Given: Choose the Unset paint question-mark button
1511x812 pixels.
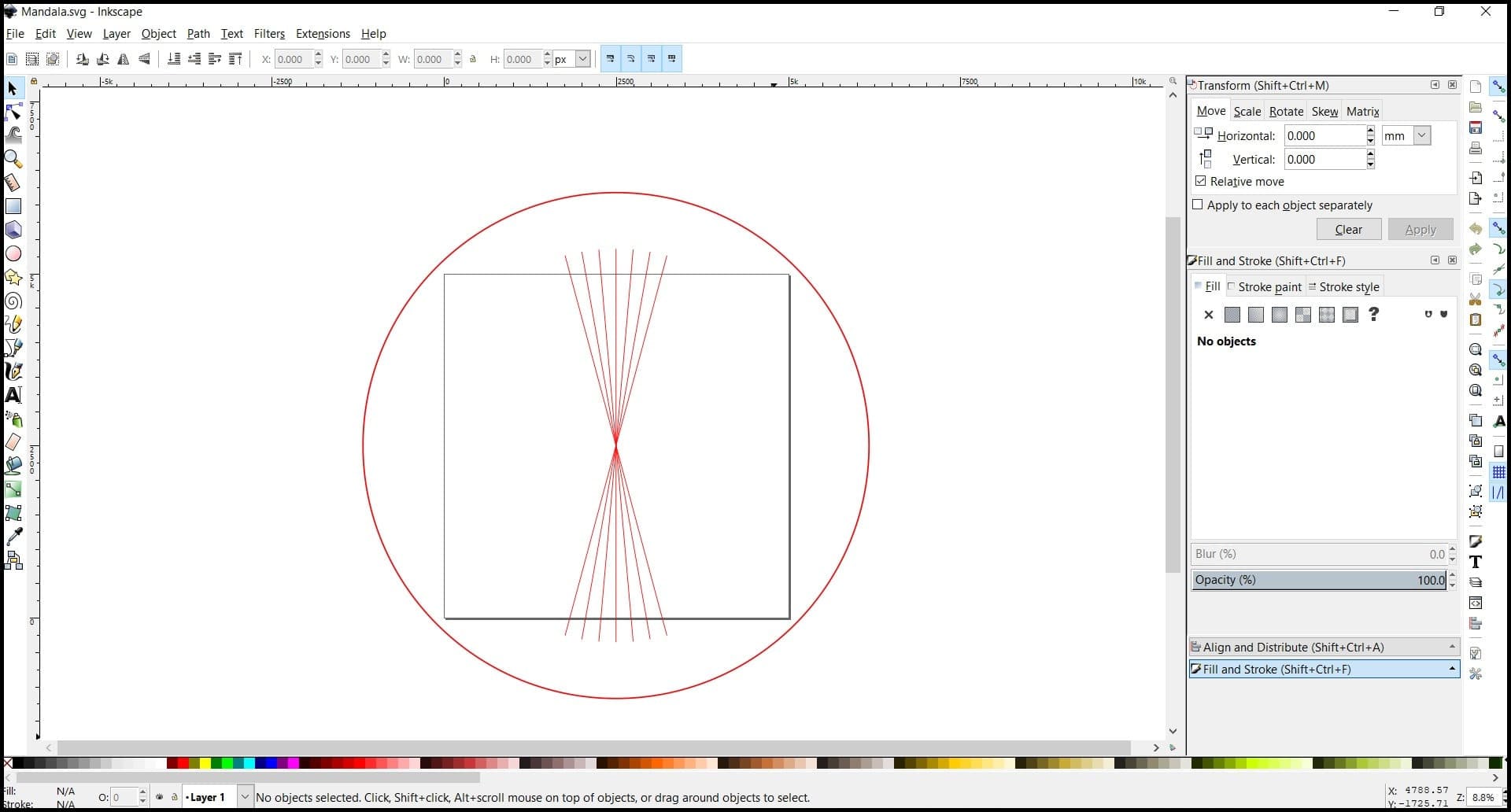Looking at the screenshot, I should click(1374, 315).
